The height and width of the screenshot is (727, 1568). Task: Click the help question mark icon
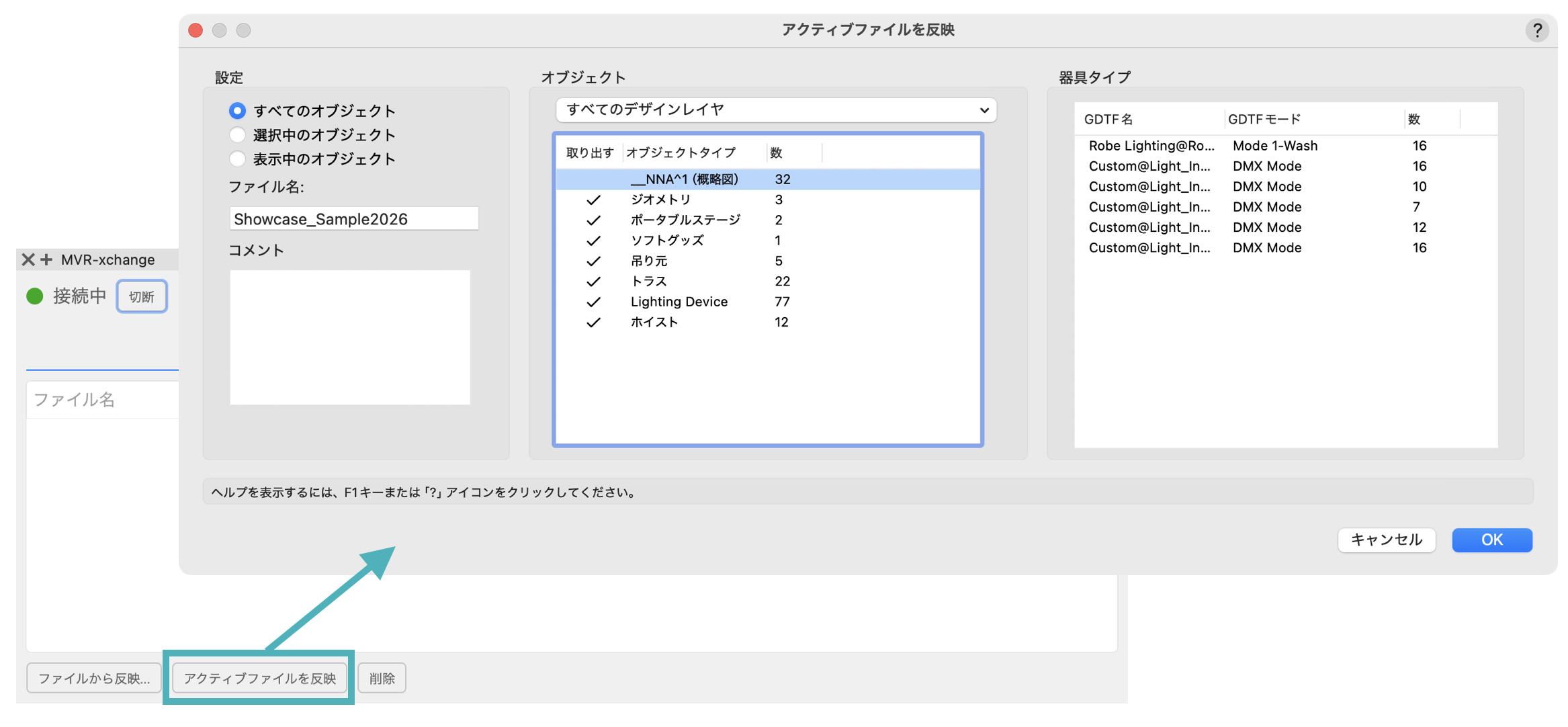1536,30
